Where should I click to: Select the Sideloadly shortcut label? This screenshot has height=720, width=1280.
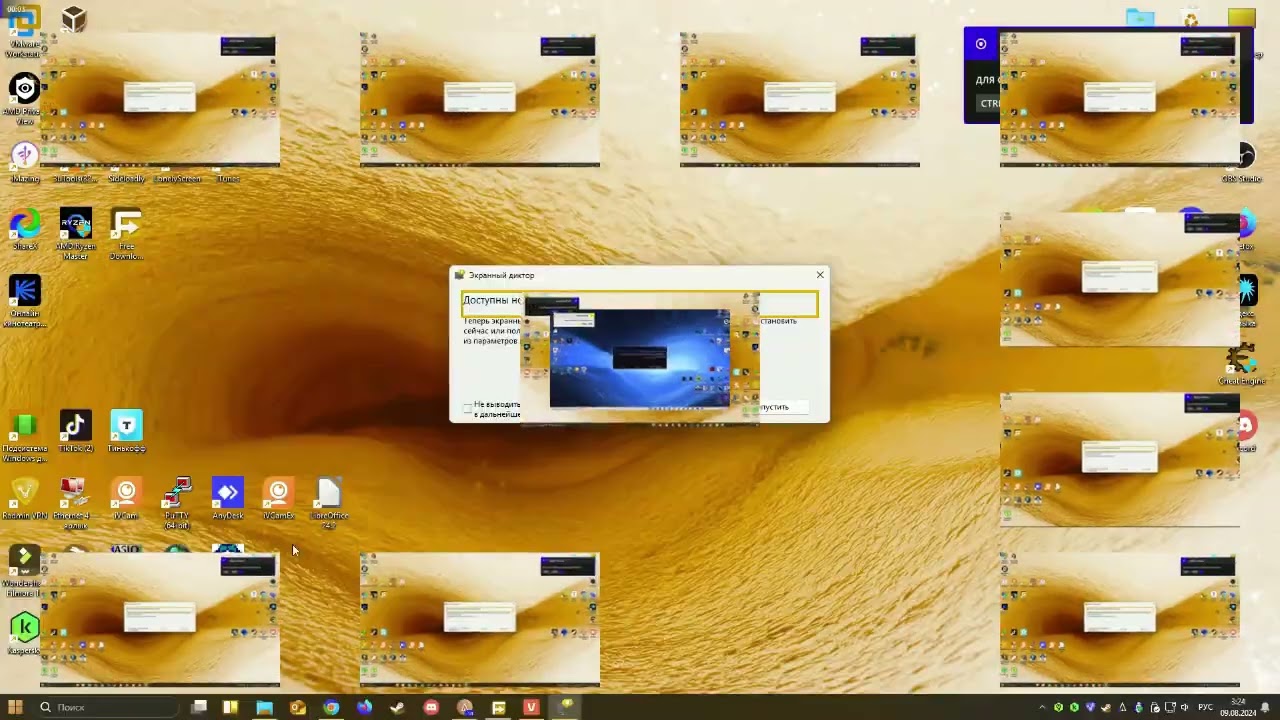(x=126, y=179)
